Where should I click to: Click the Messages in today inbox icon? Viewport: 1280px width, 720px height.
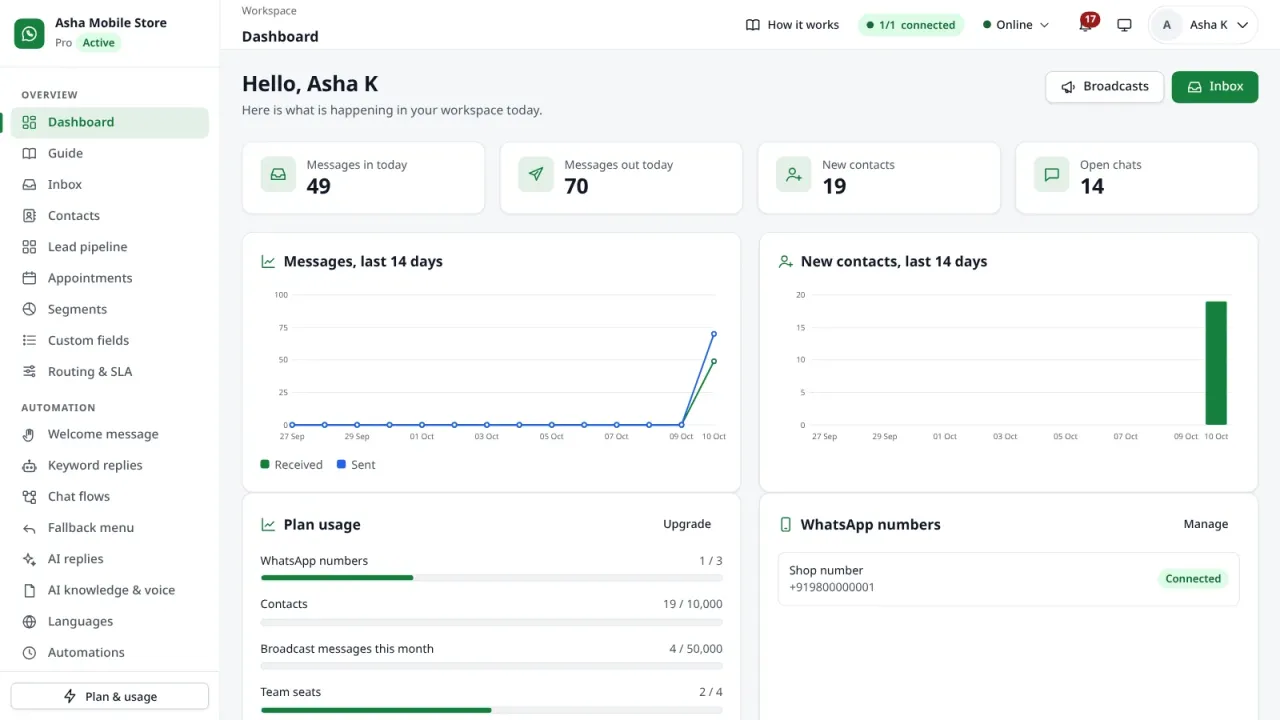pos(278,174)
